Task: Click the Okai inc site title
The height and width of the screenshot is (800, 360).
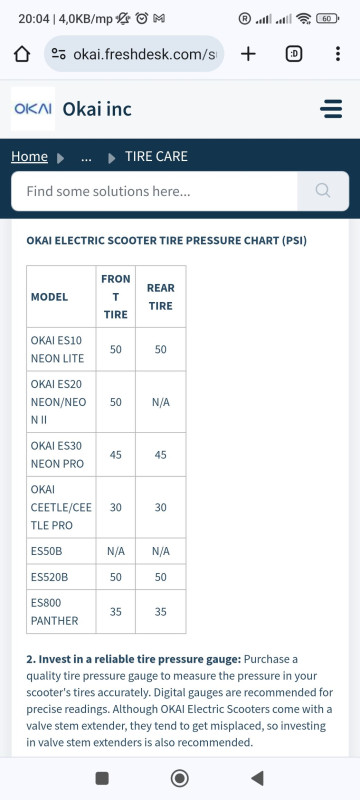Action: tap(97, 109)
